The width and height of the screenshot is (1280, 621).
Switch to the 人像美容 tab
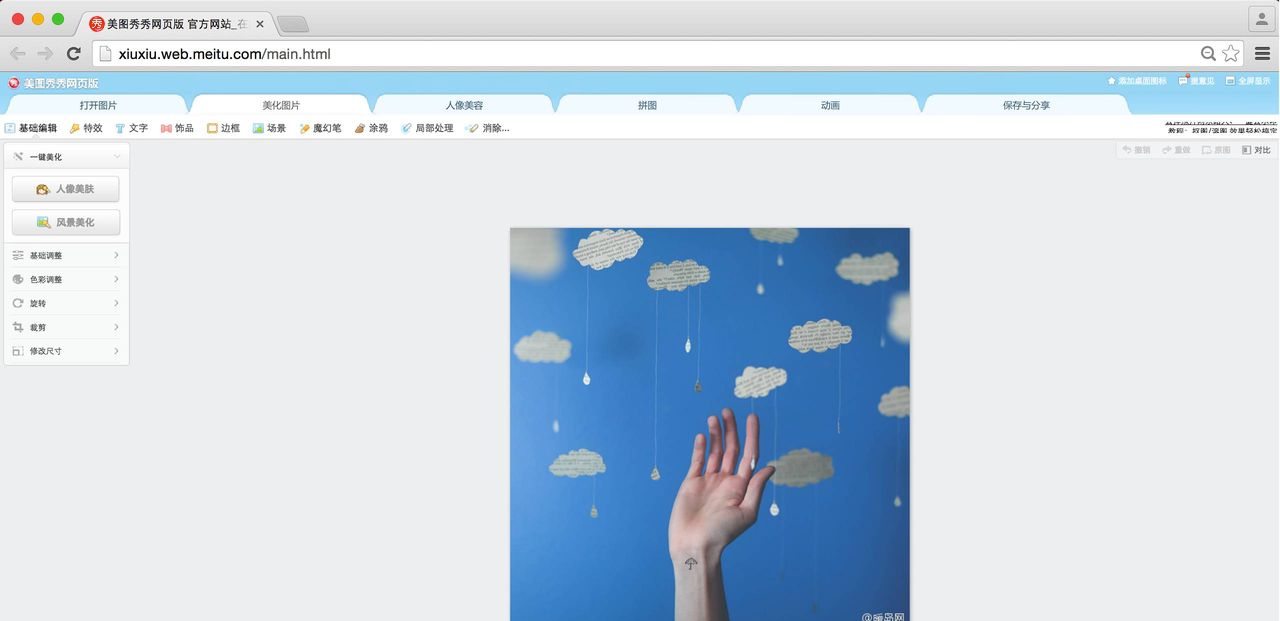[464, 105]
